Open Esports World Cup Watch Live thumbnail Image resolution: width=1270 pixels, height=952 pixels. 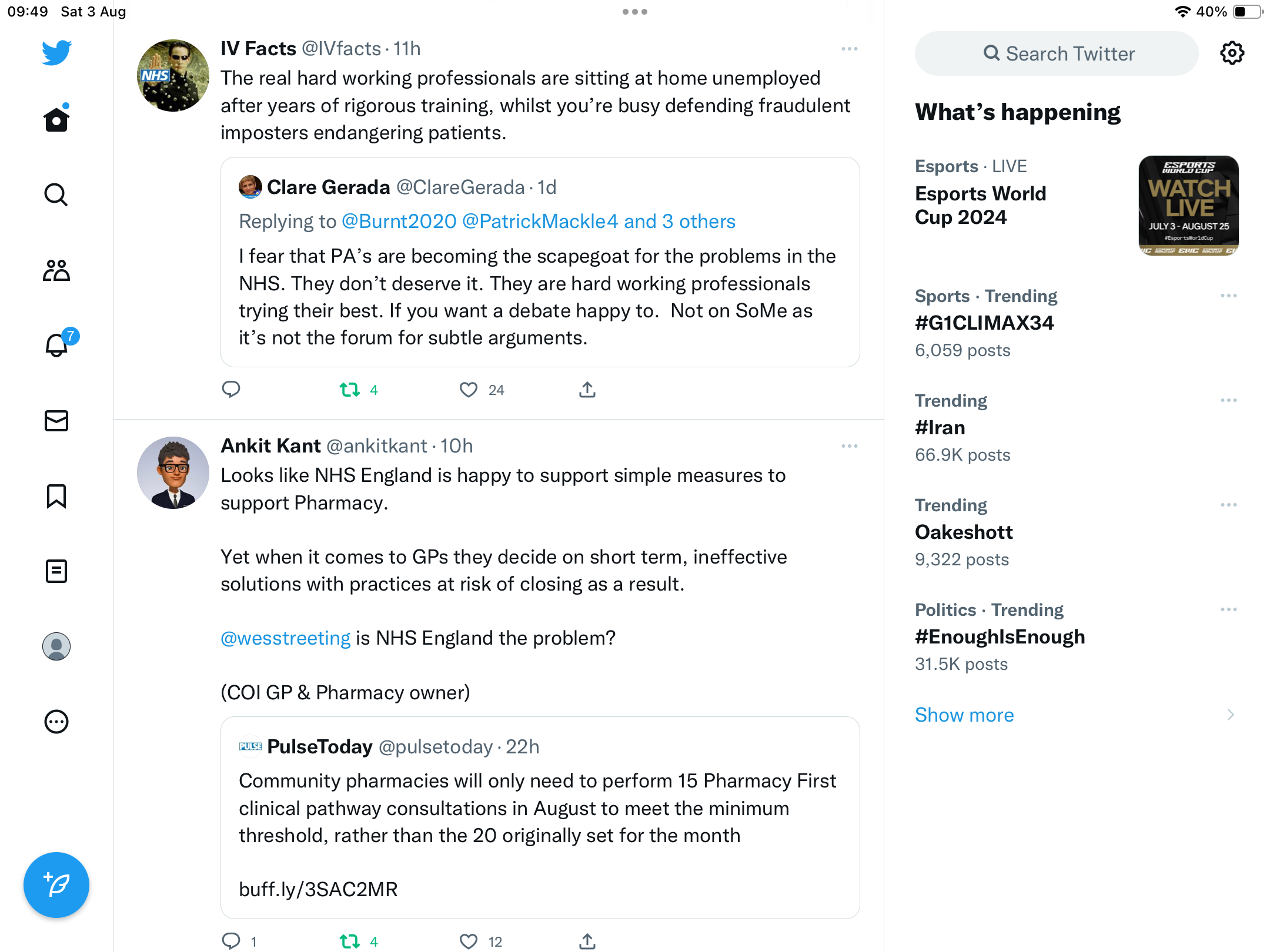(1188, 206)
